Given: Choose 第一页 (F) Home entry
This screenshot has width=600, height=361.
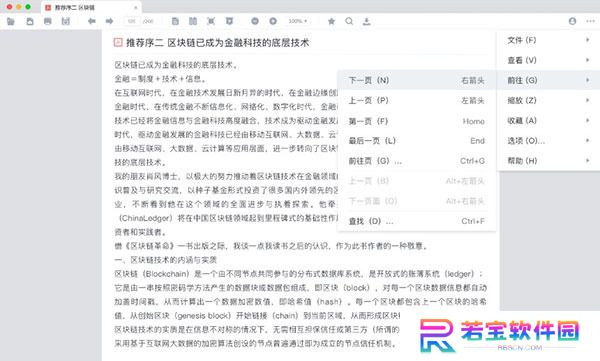Looking at the screenshot, I should click(x=417, y=121).
